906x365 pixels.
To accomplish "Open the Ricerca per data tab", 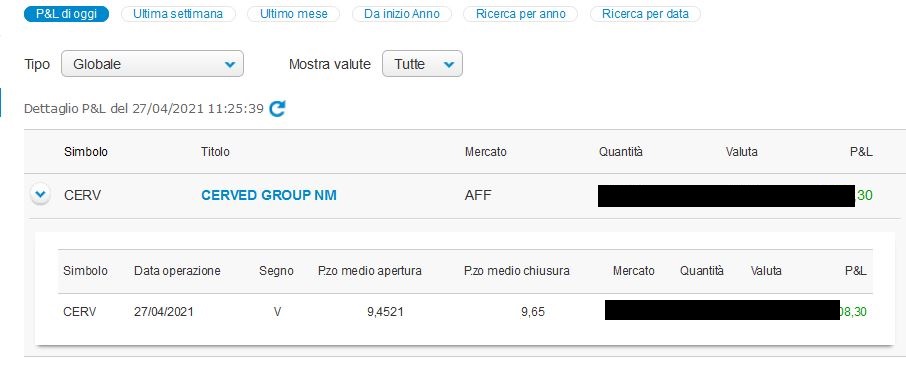I will [645, 14].
